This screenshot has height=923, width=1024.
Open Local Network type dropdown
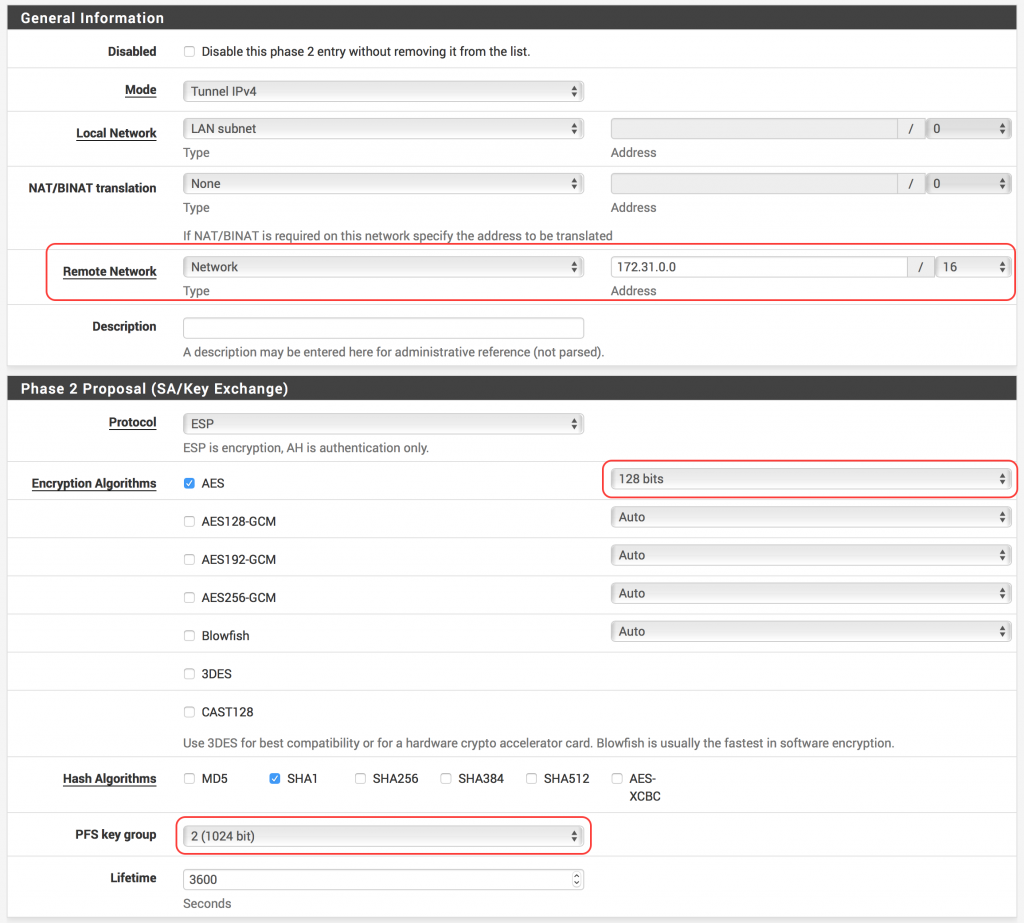click(x=383, y=129)
